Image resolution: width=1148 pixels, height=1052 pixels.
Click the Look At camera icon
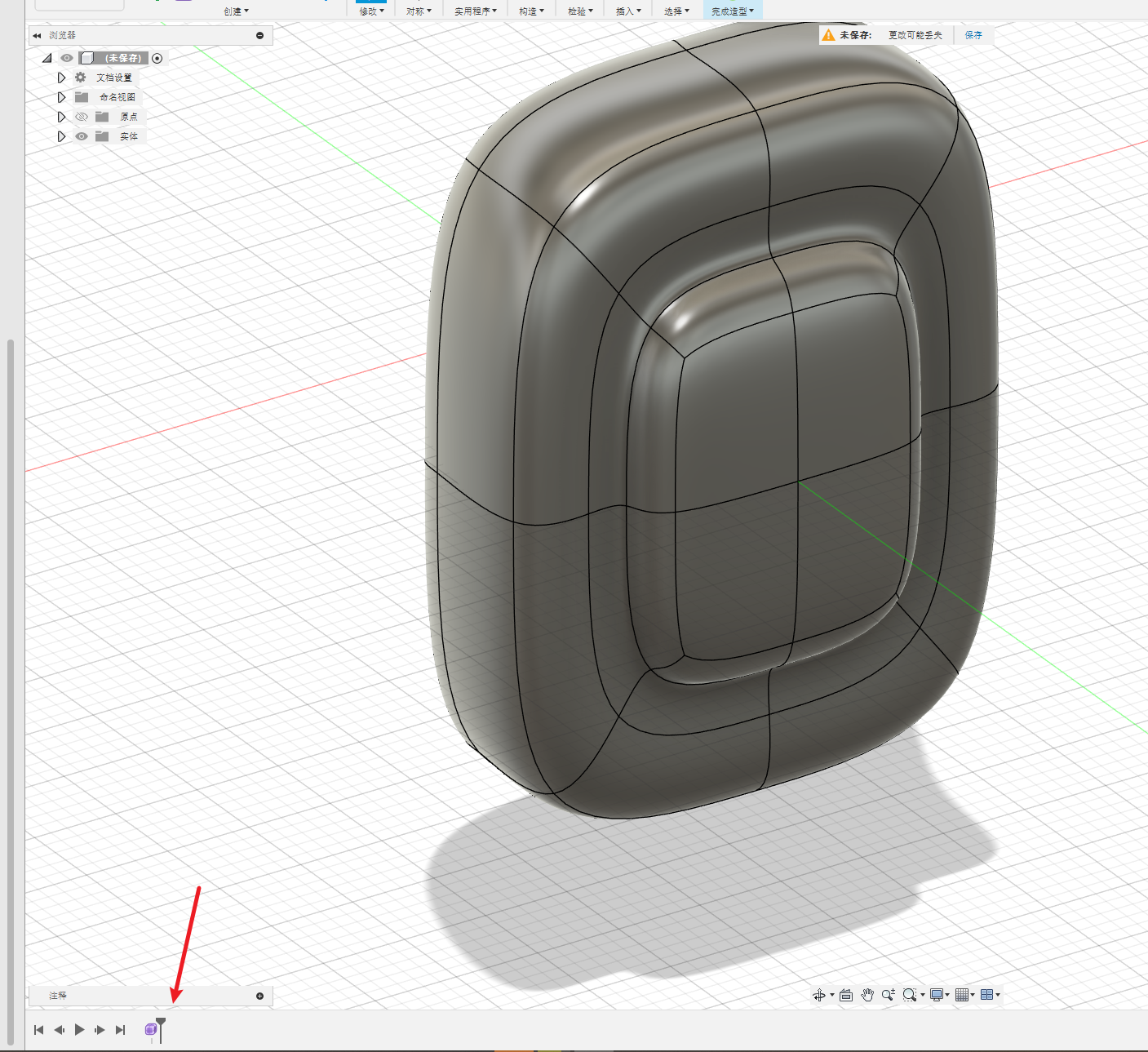tap(846, 995)
